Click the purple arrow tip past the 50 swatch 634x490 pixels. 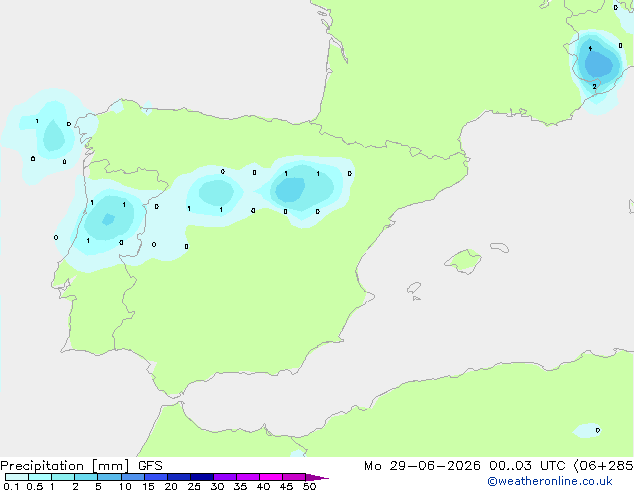tap(317, 477)
